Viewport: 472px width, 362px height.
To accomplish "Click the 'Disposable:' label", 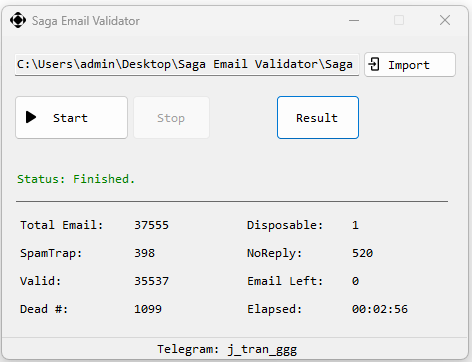I will click(285, 225).
